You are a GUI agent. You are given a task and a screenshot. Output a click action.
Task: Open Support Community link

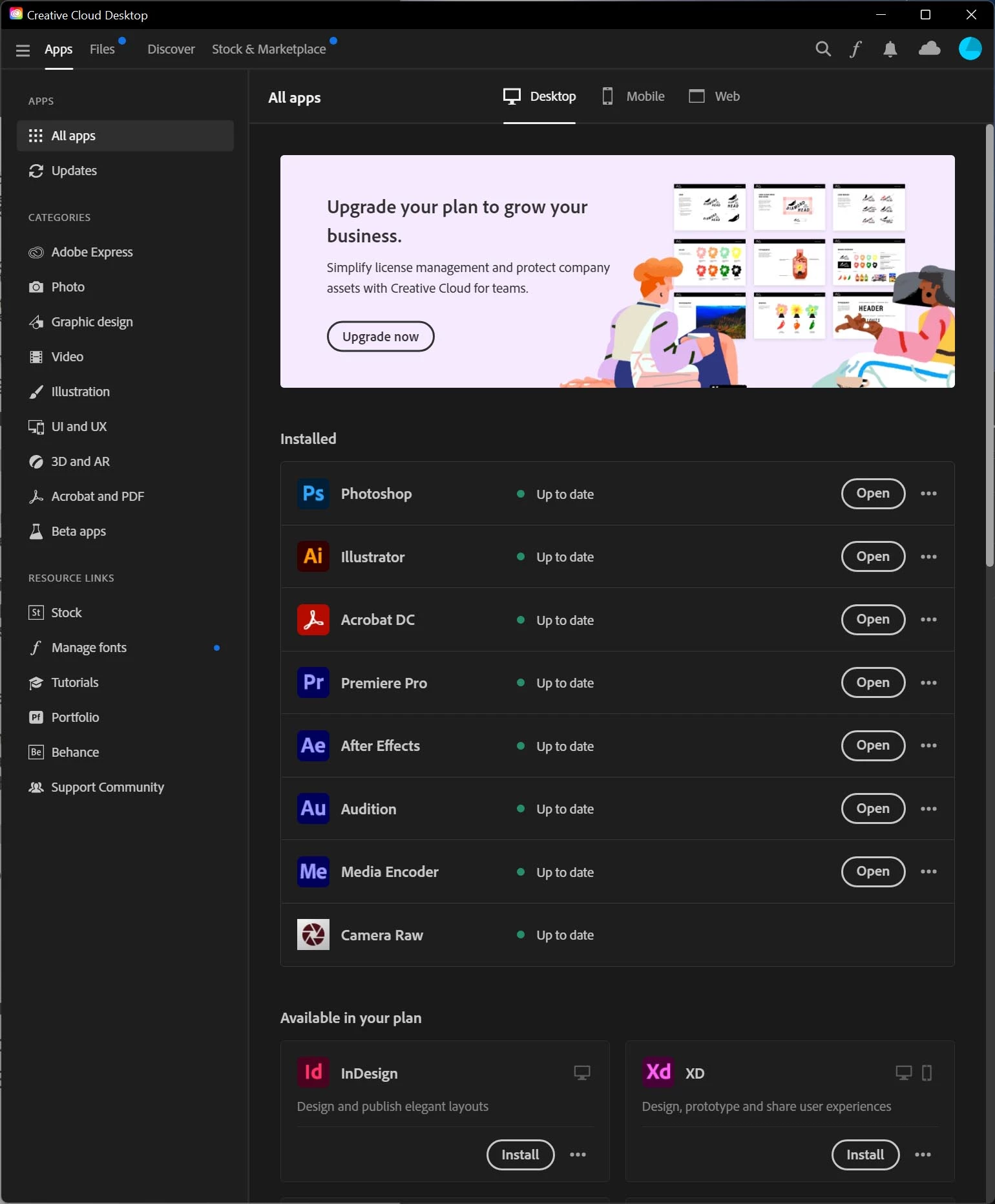[125, 787]
